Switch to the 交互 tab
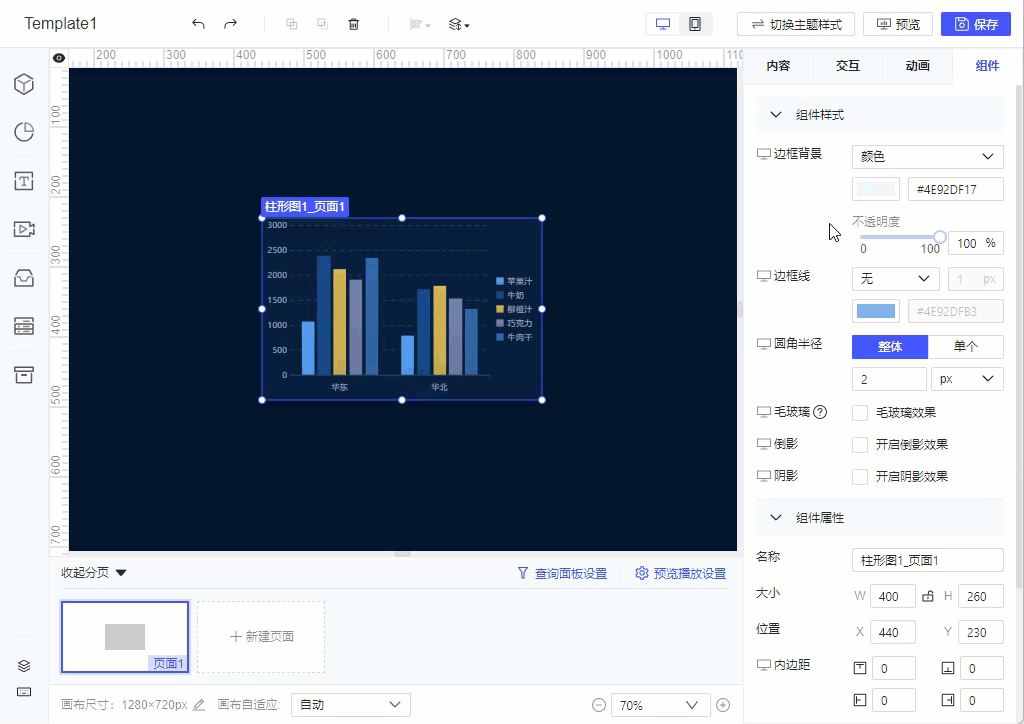Viewport: 1024px width, 724px height. coord(846,66)
